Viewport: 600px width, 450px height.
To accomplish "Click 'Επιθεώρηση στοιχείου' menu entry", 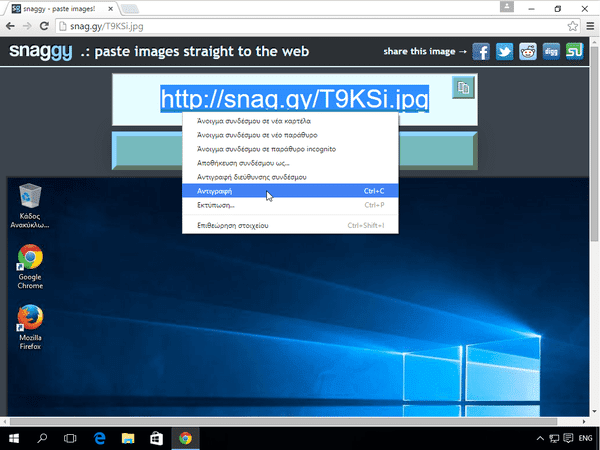I will tap(290, 225).
